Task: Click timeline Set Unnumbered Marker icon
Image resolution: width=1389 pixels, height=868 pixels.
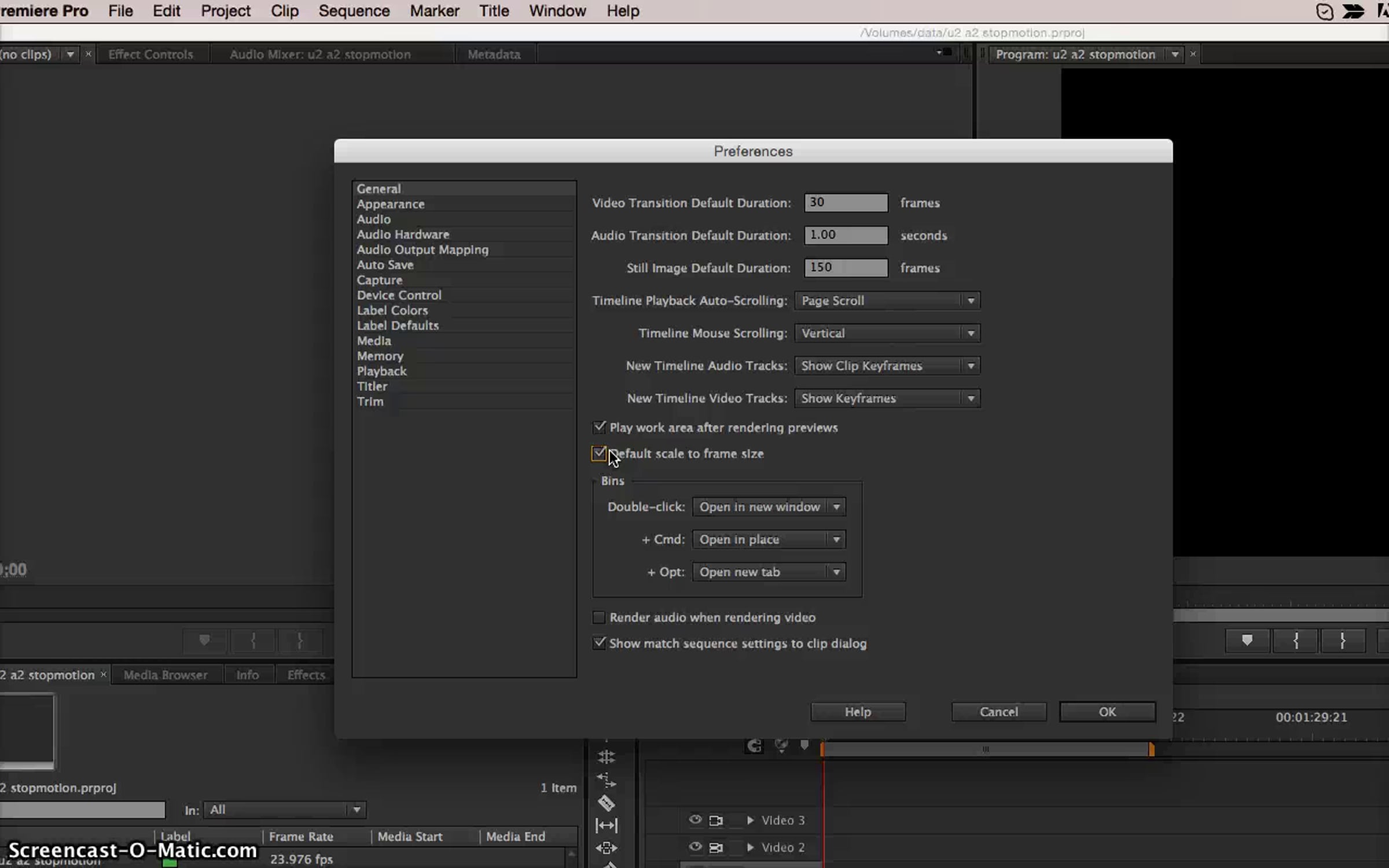Action: click(804, 745)
